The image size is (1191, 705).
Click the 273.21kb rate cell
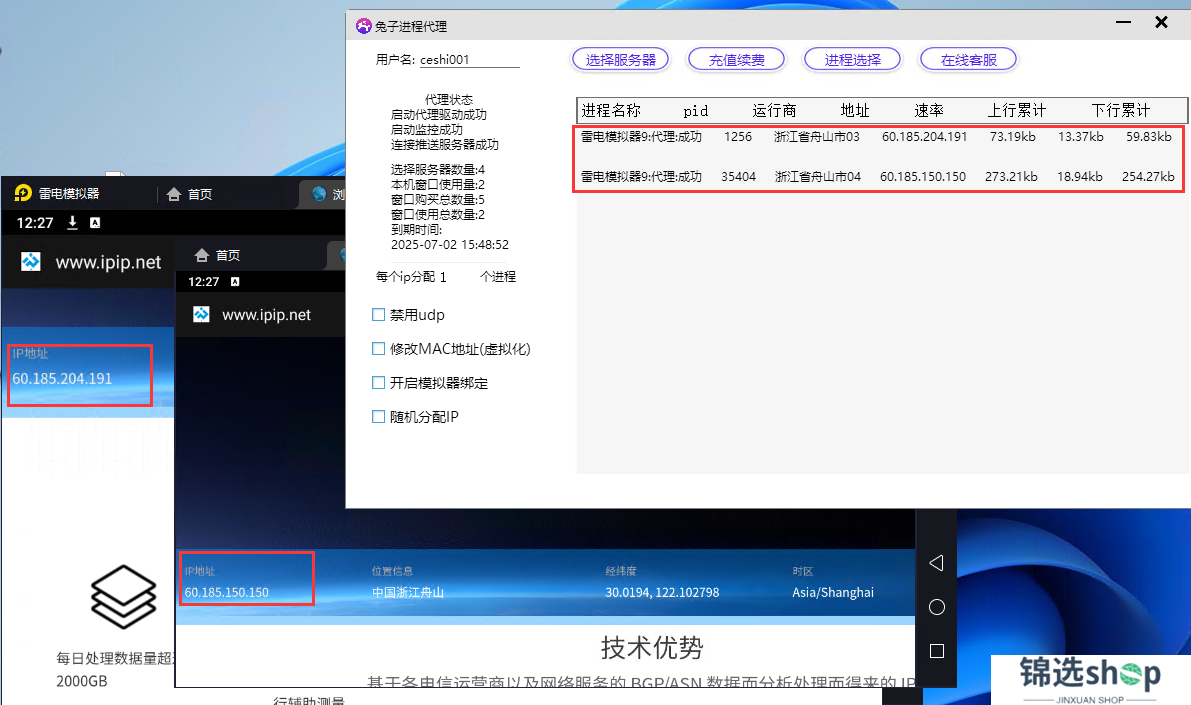click(1011, 176)
